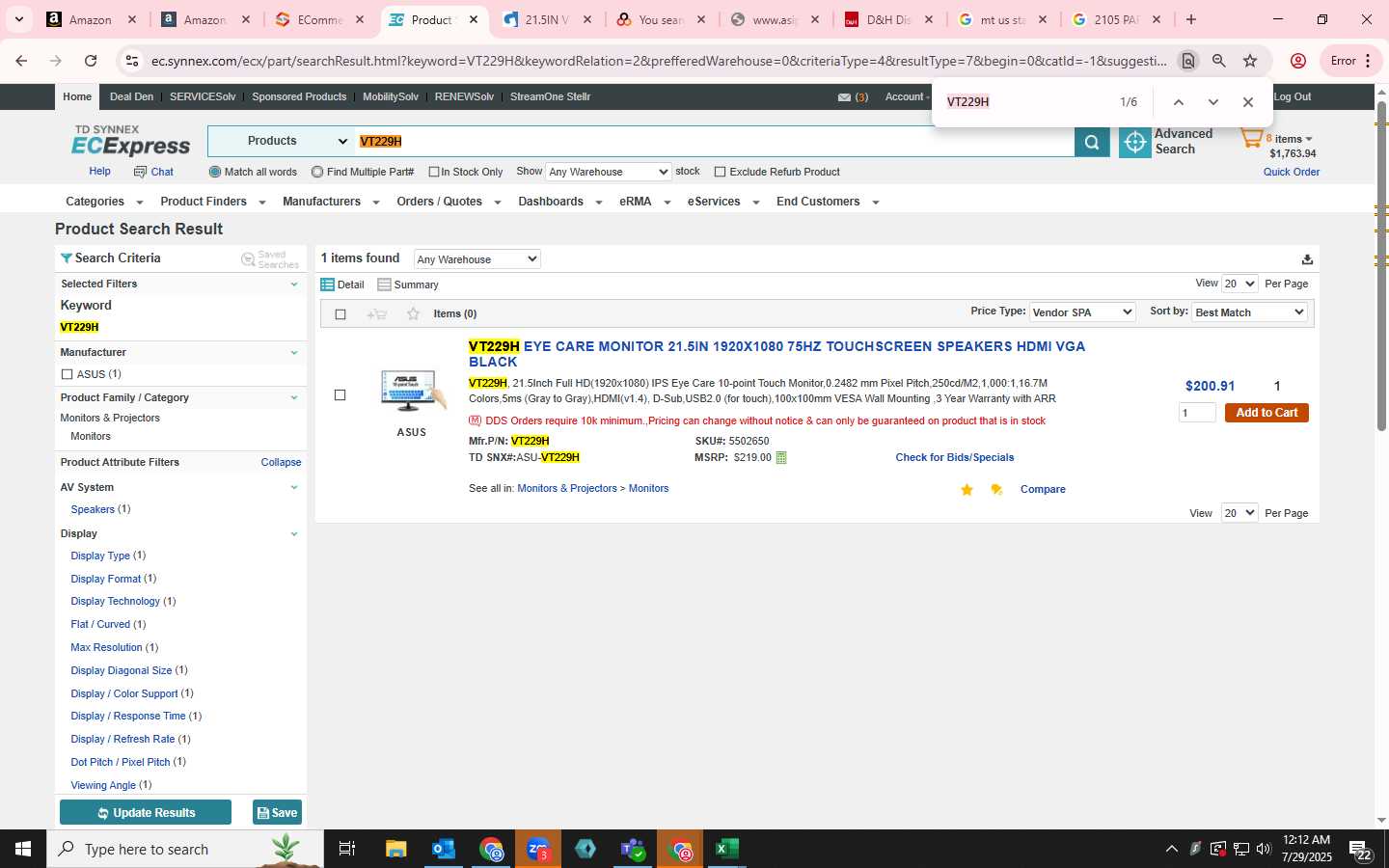Open the Manufacturers menu
The width and height of the screenshot is (1389, 868).
[331, 202]
